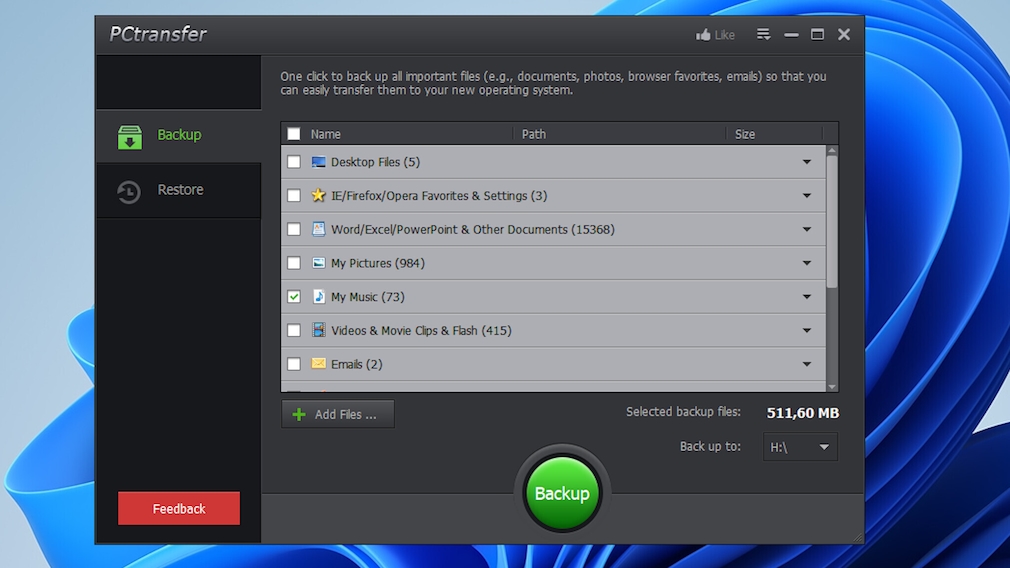Click the My Pictures image icon

[318, 263]
